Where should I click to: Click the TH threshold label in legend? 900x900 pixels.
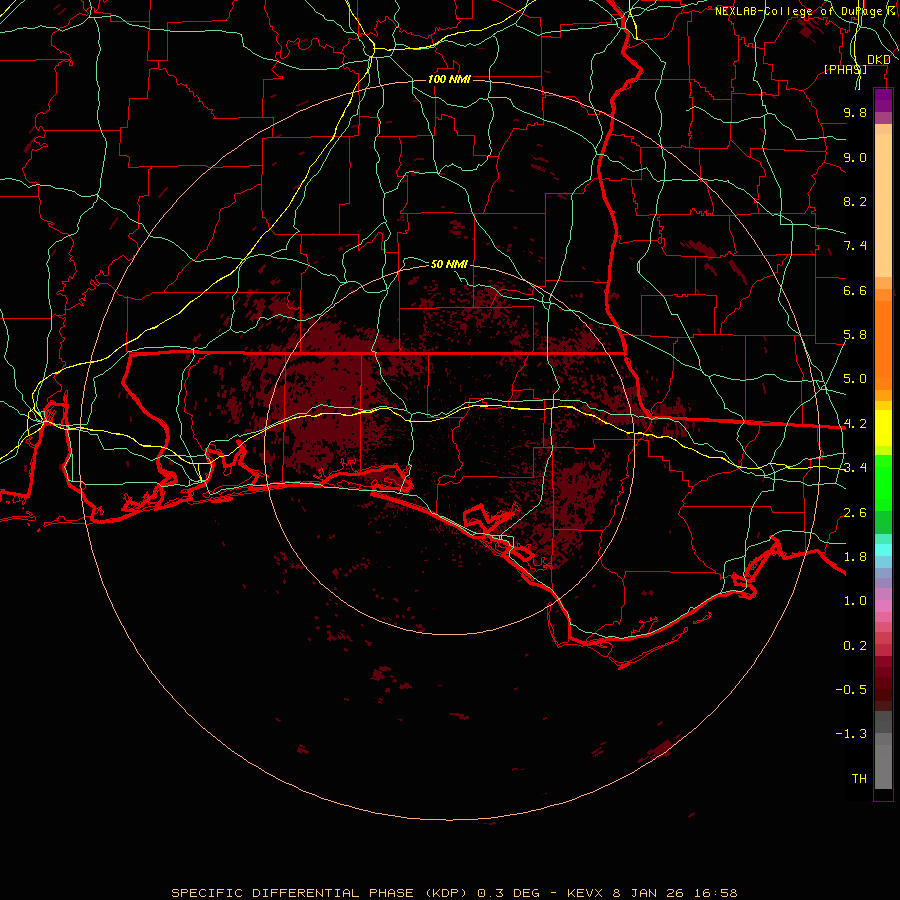(x=859, y=779)
